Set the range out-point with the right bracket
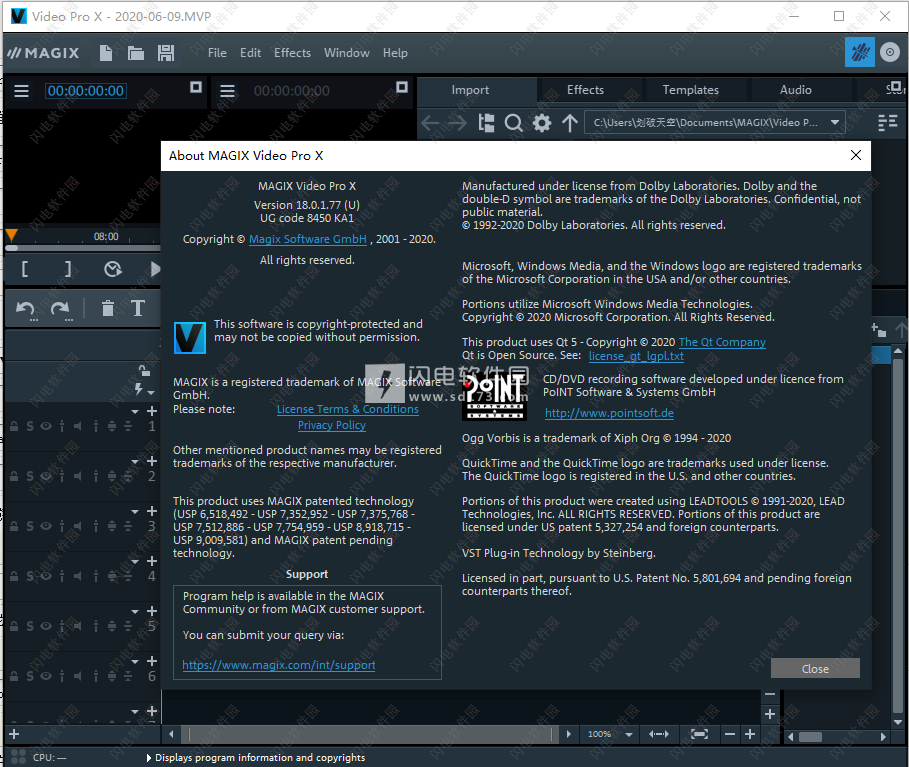Image resolution: width=909 pixels, height=767 pixels. (x=68, y=269)
